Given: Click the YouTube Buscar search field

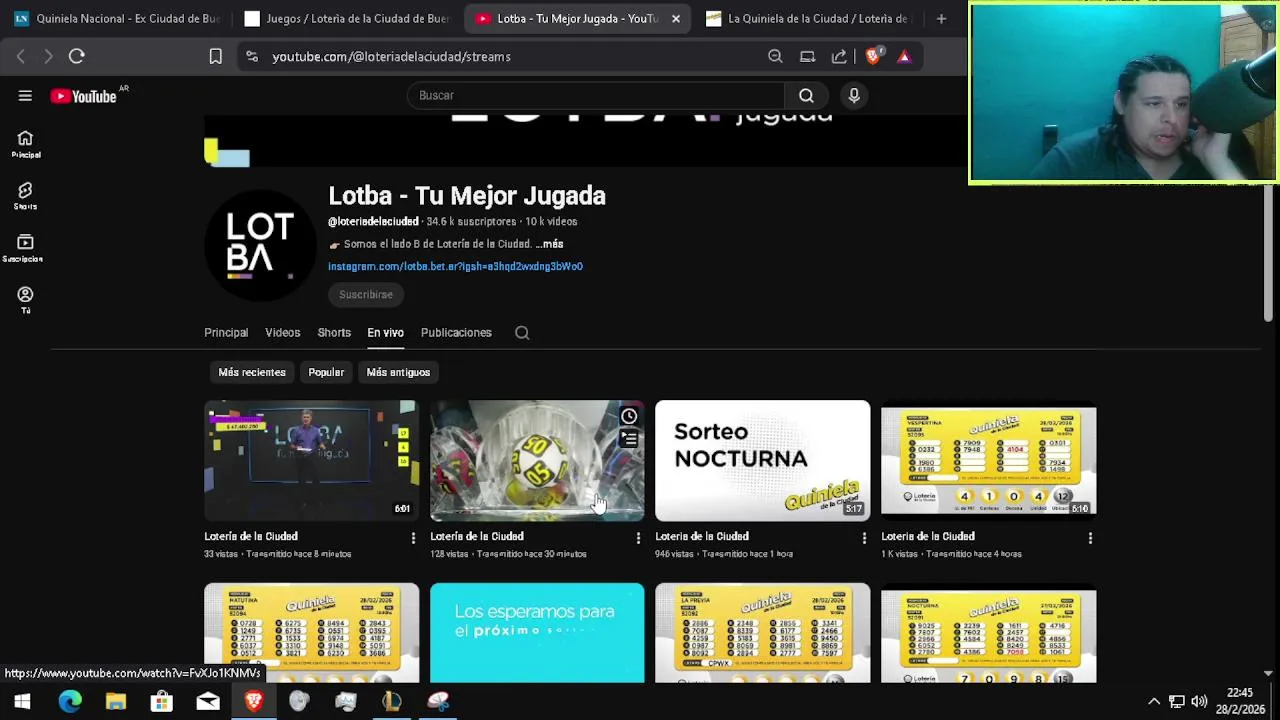Looking at the screenshot, I should [x=596, y=95].
